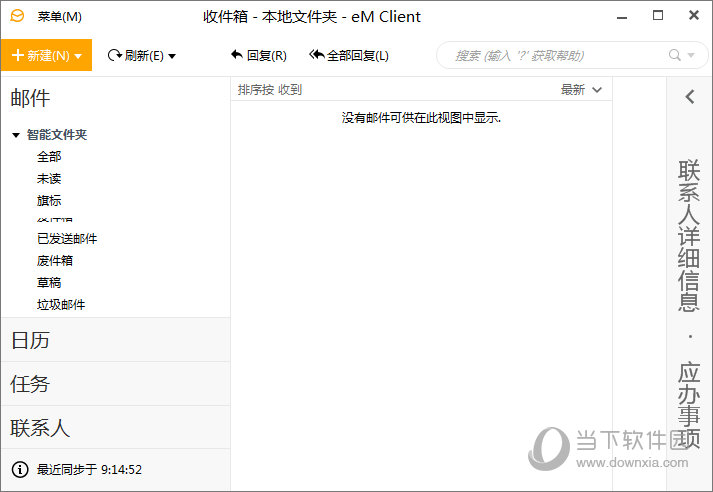This screenshot has width=713, height=492.
Task: Click the magnifier search icon
Action: (675, 55)
